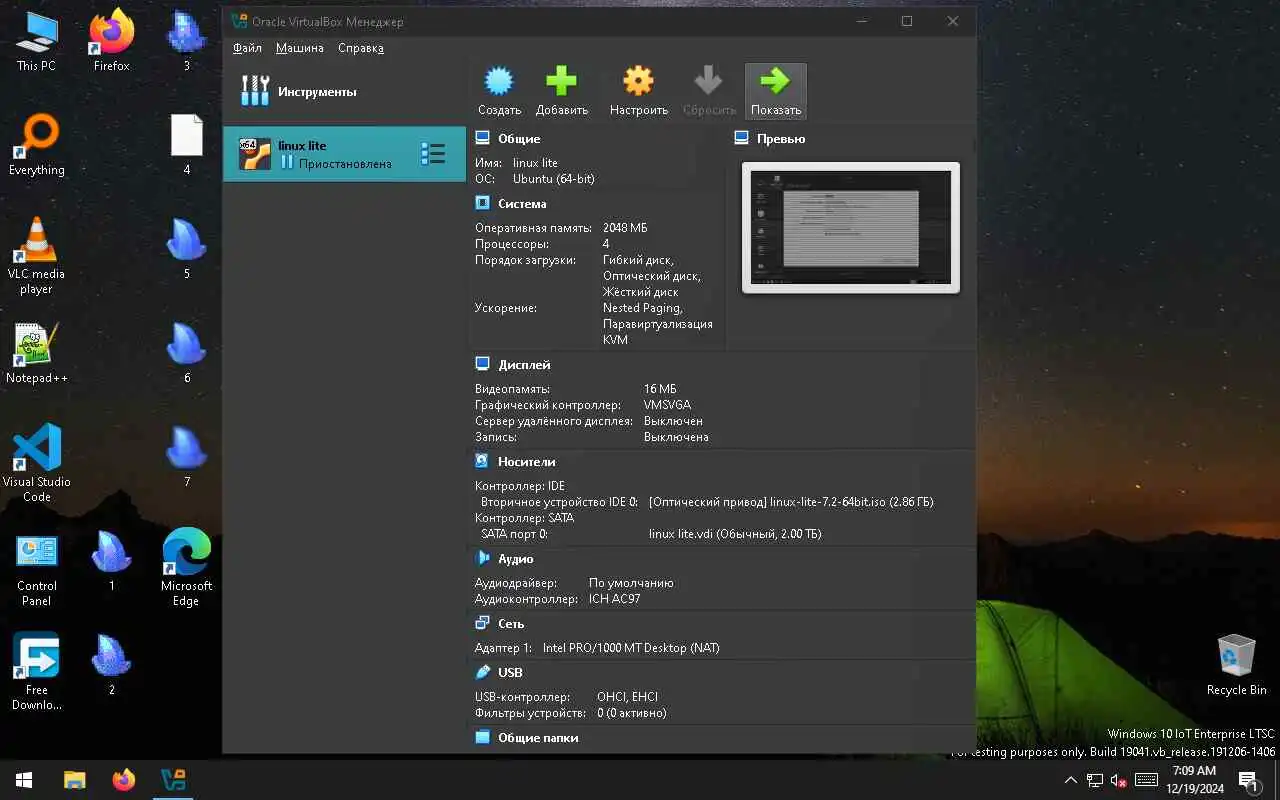
Task: Open This PC desktop icon
Action: (36, 41)
